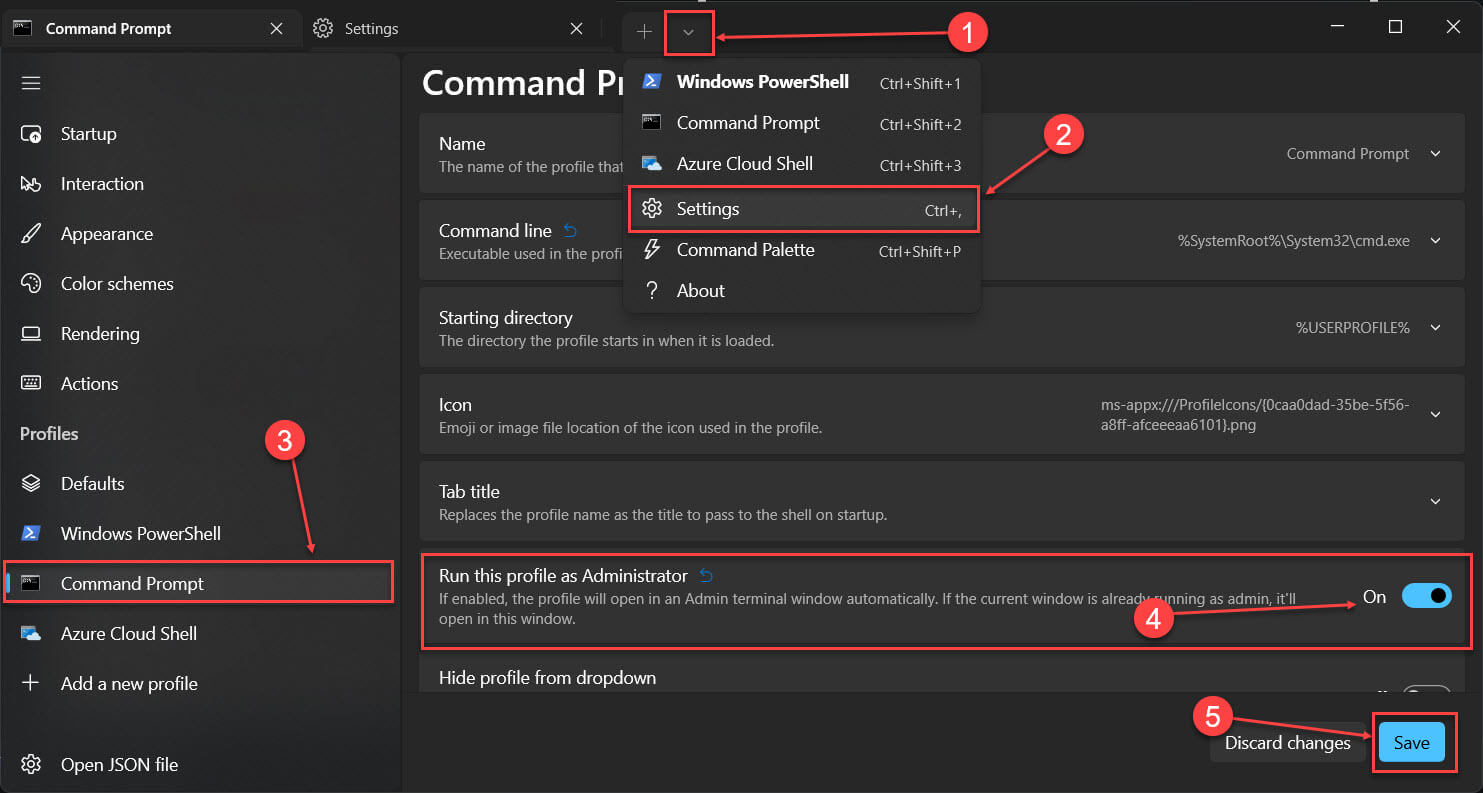Click the Windows PowerShell profile icon in sidebar

[31, 534]
